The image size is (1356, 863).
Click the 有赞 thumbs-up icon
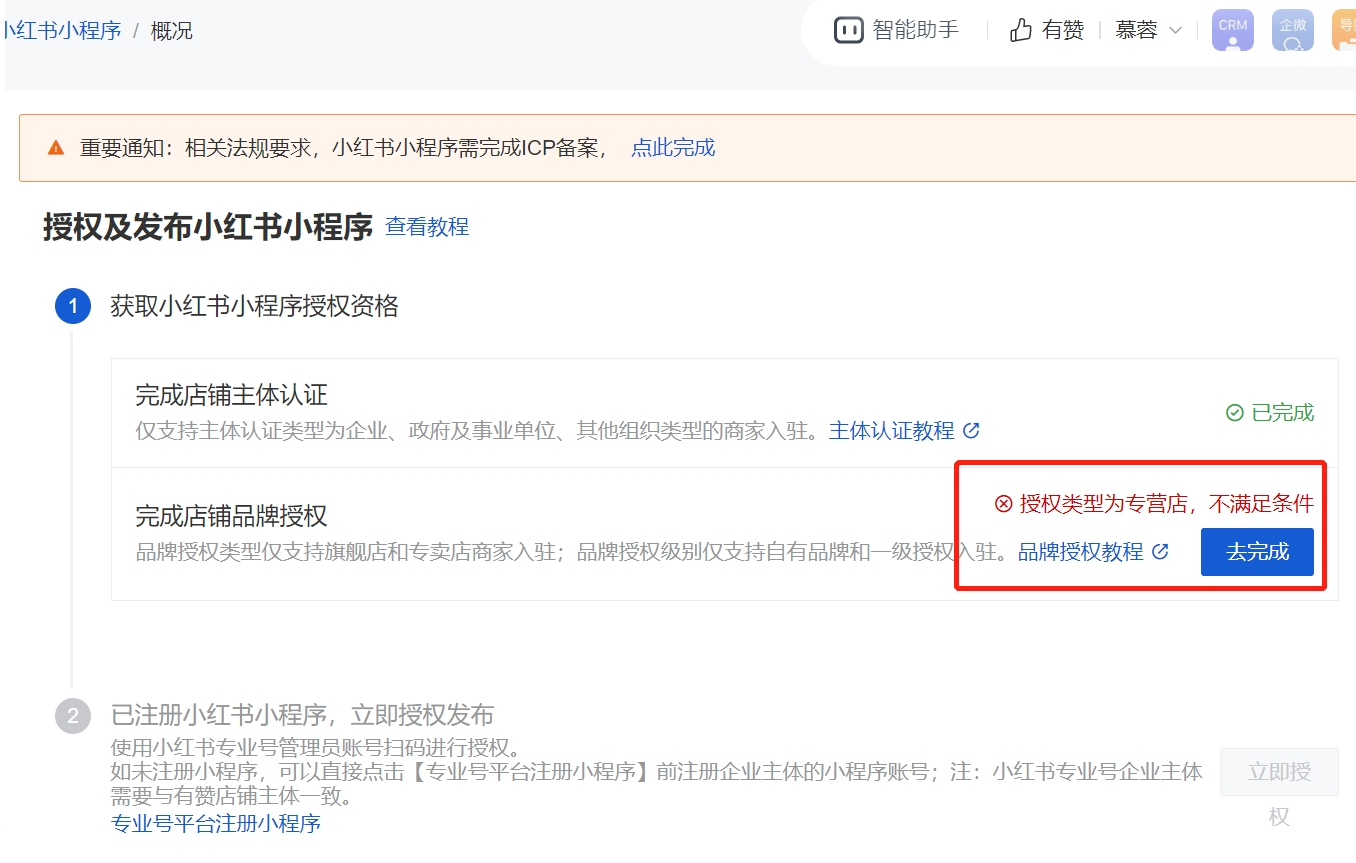(x=1021, y=31)
